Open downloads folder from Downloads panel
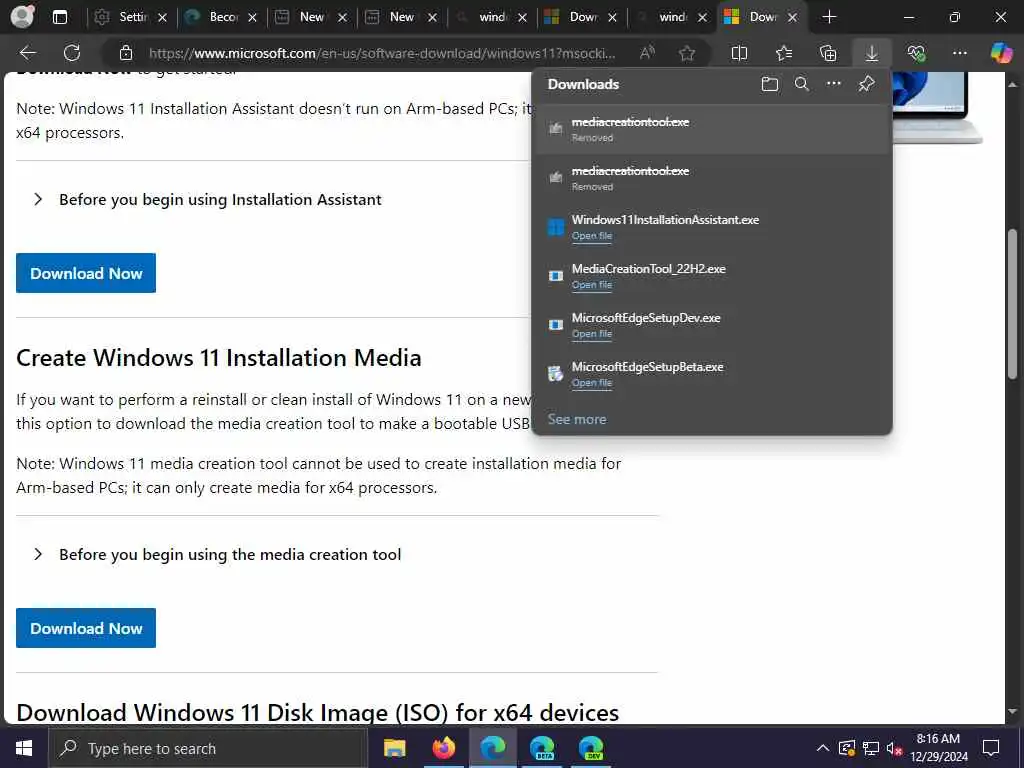 click(x=769, y=84)
